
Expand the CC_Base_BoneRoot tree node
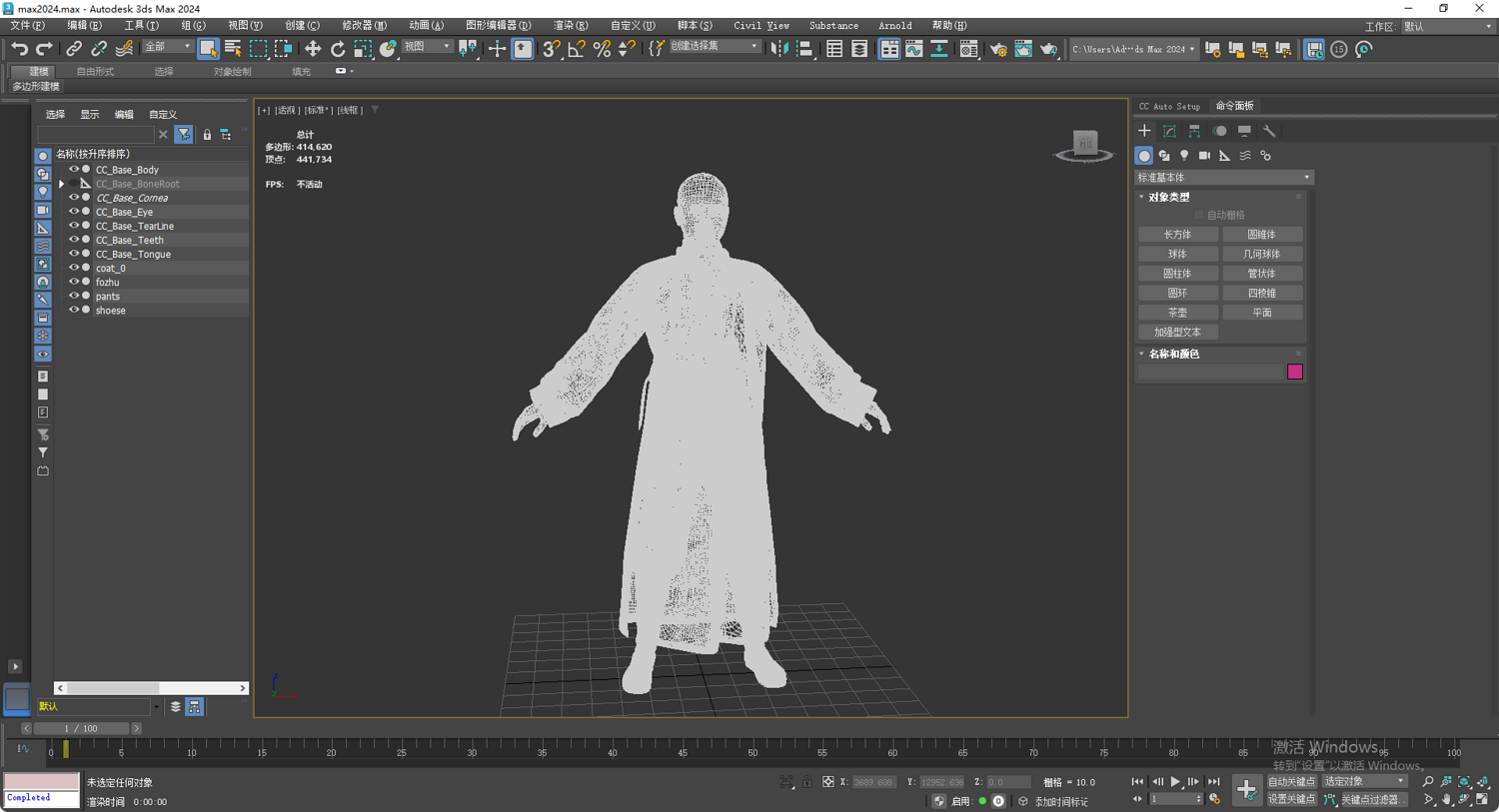click(x=62, y=184)
